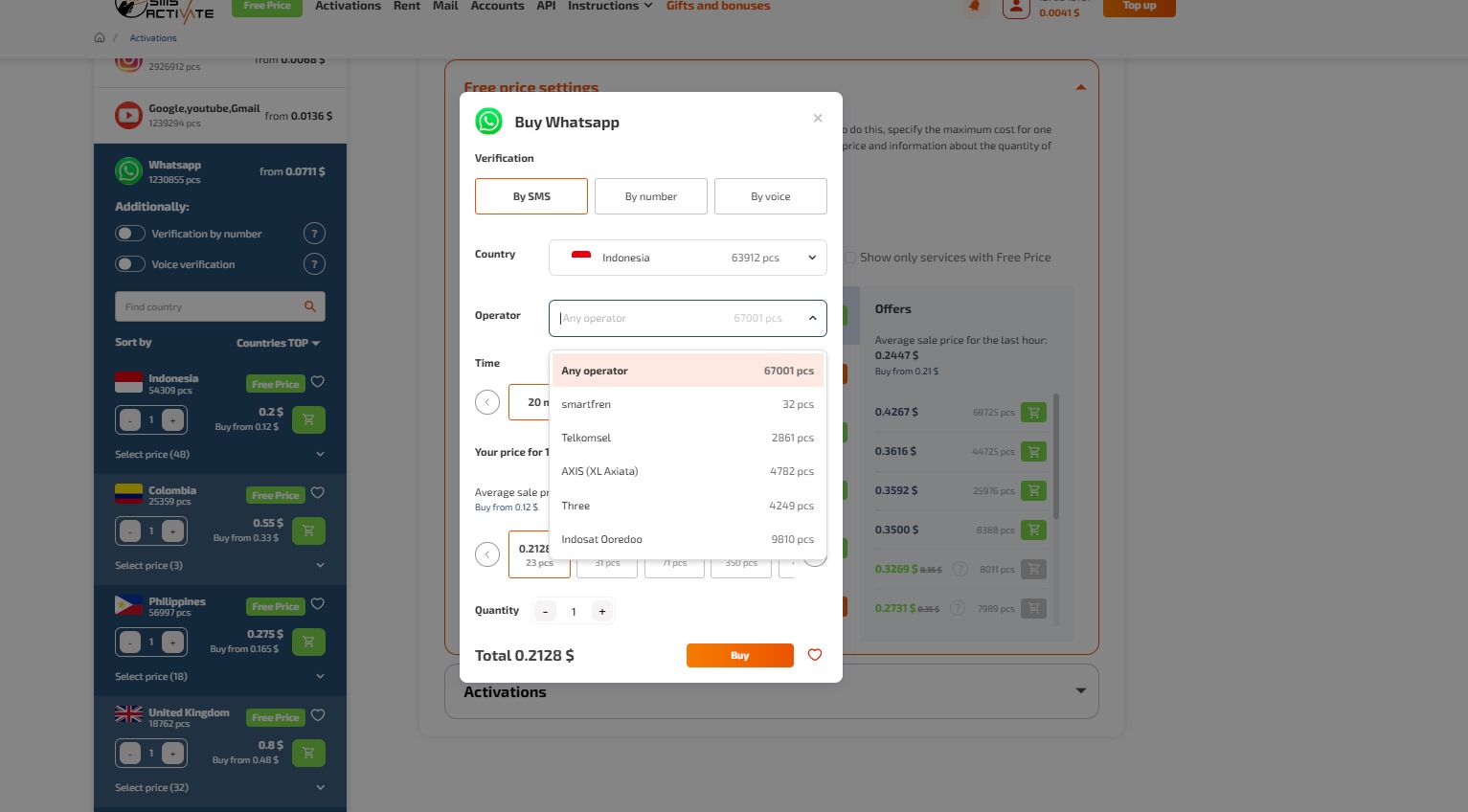Enable the Voice verification switch
The width and height of the screenshot is (1468, 812).
point(130,264)
